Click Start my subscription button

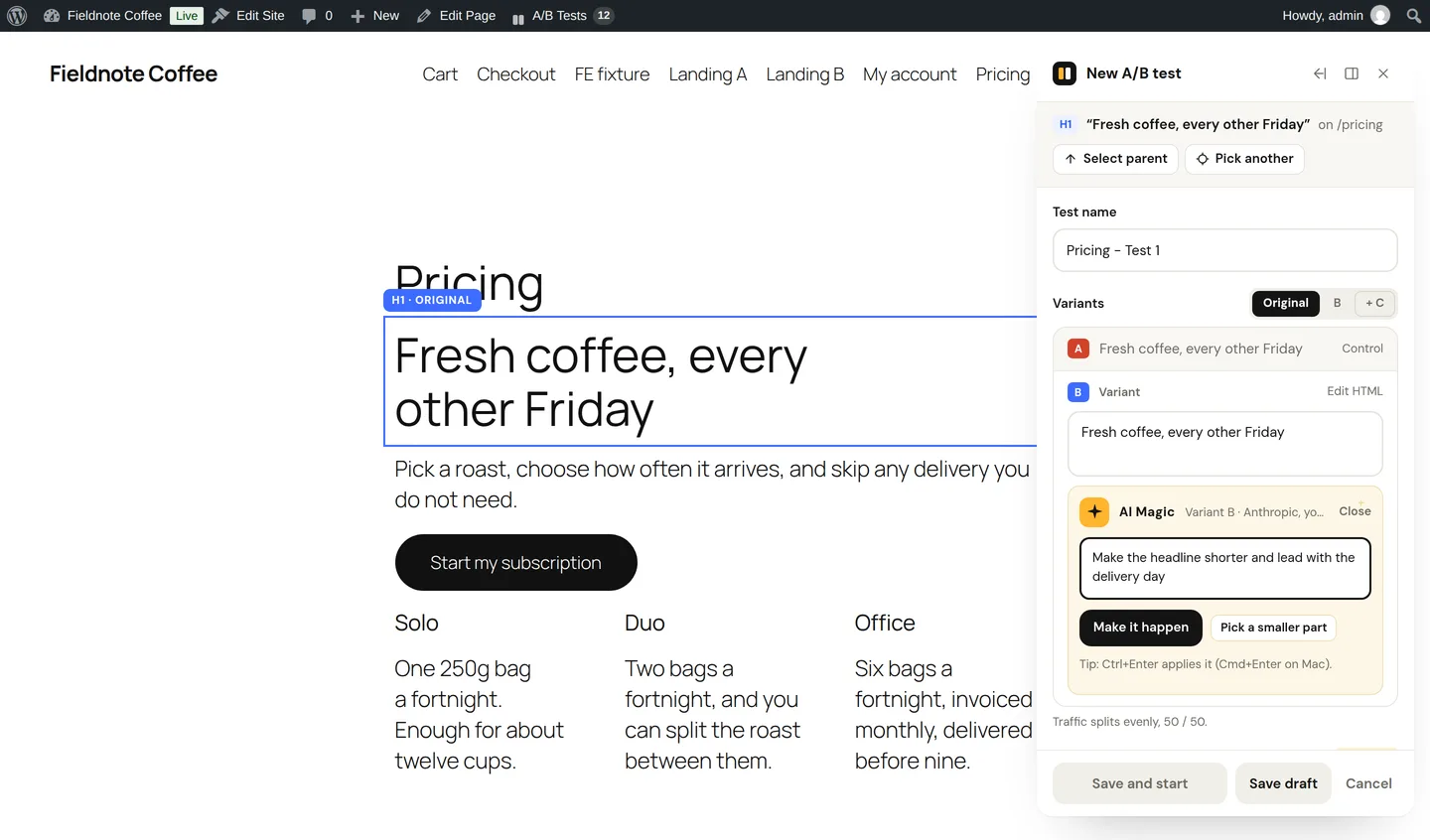pyautogui.click(x=516, y=563)
